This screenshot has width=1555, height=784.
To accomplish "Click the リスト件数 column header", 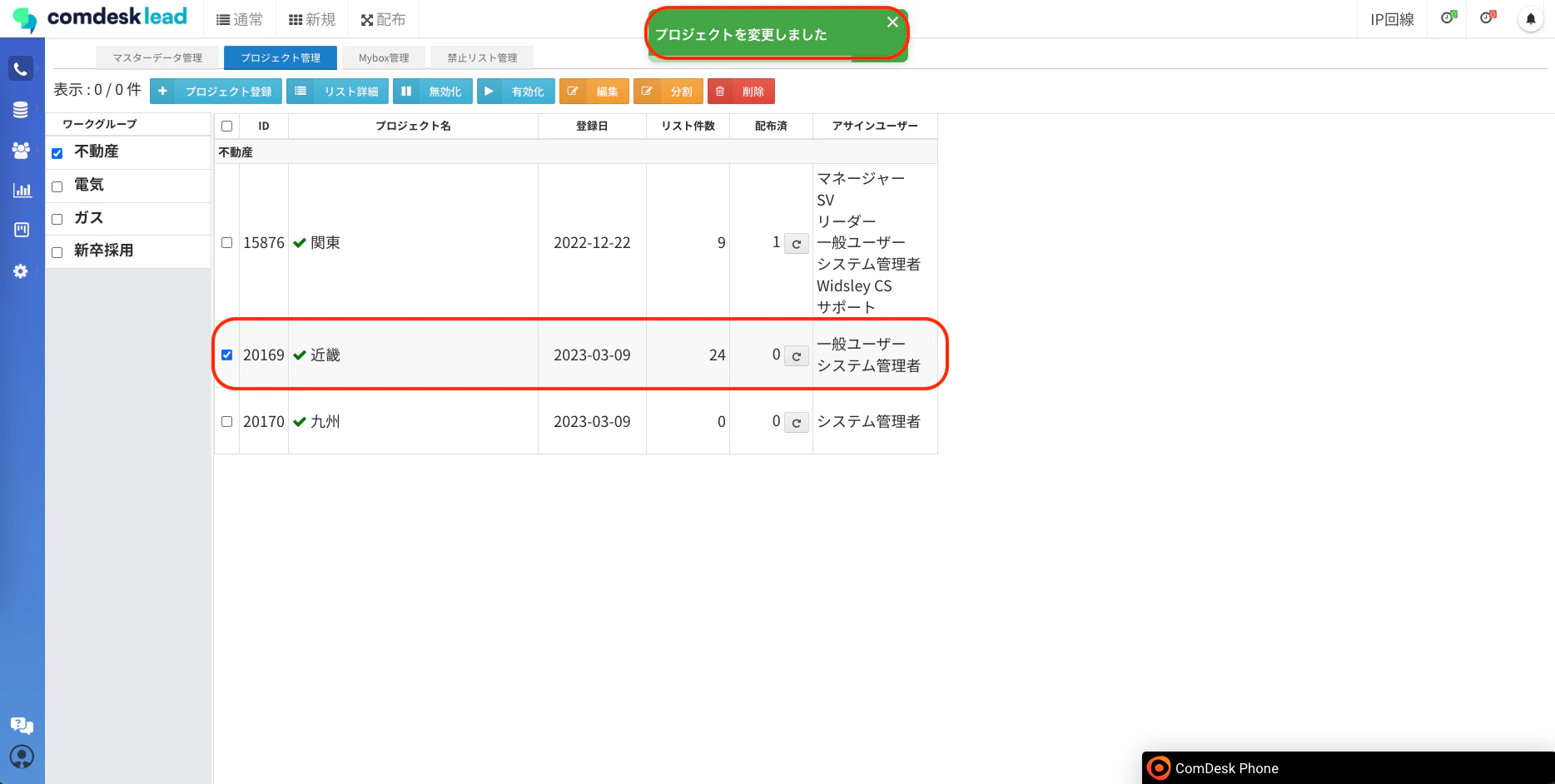I will pos(688,126).
